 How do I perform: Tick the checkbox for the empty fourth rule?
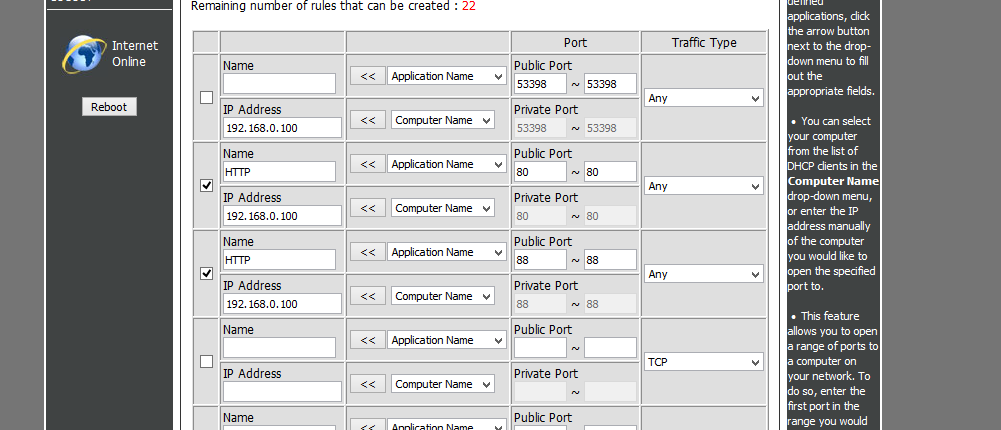coord(206,362)
